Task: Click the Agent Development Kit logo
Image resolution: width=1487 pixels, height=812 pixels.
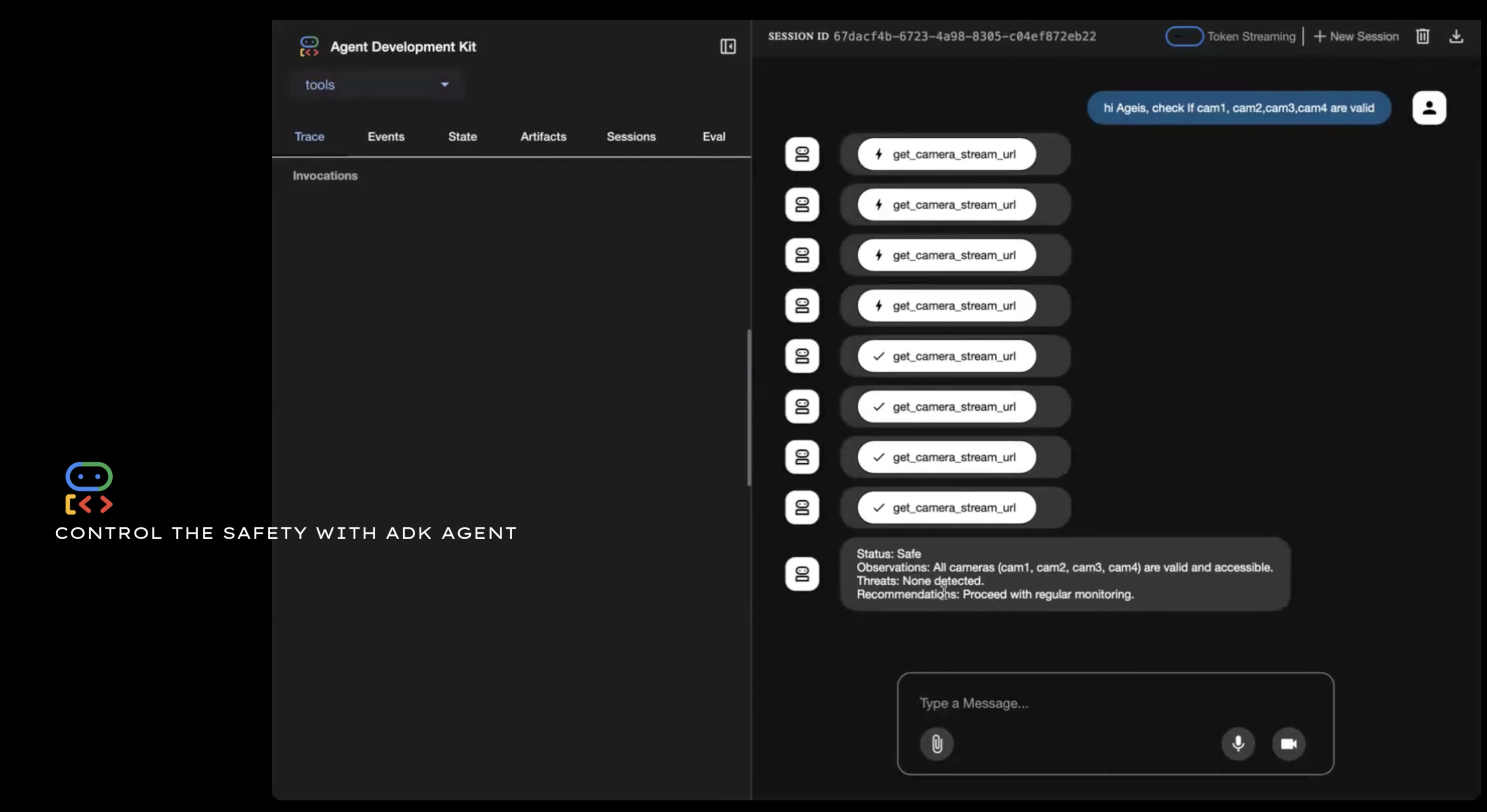Action: 310,47
